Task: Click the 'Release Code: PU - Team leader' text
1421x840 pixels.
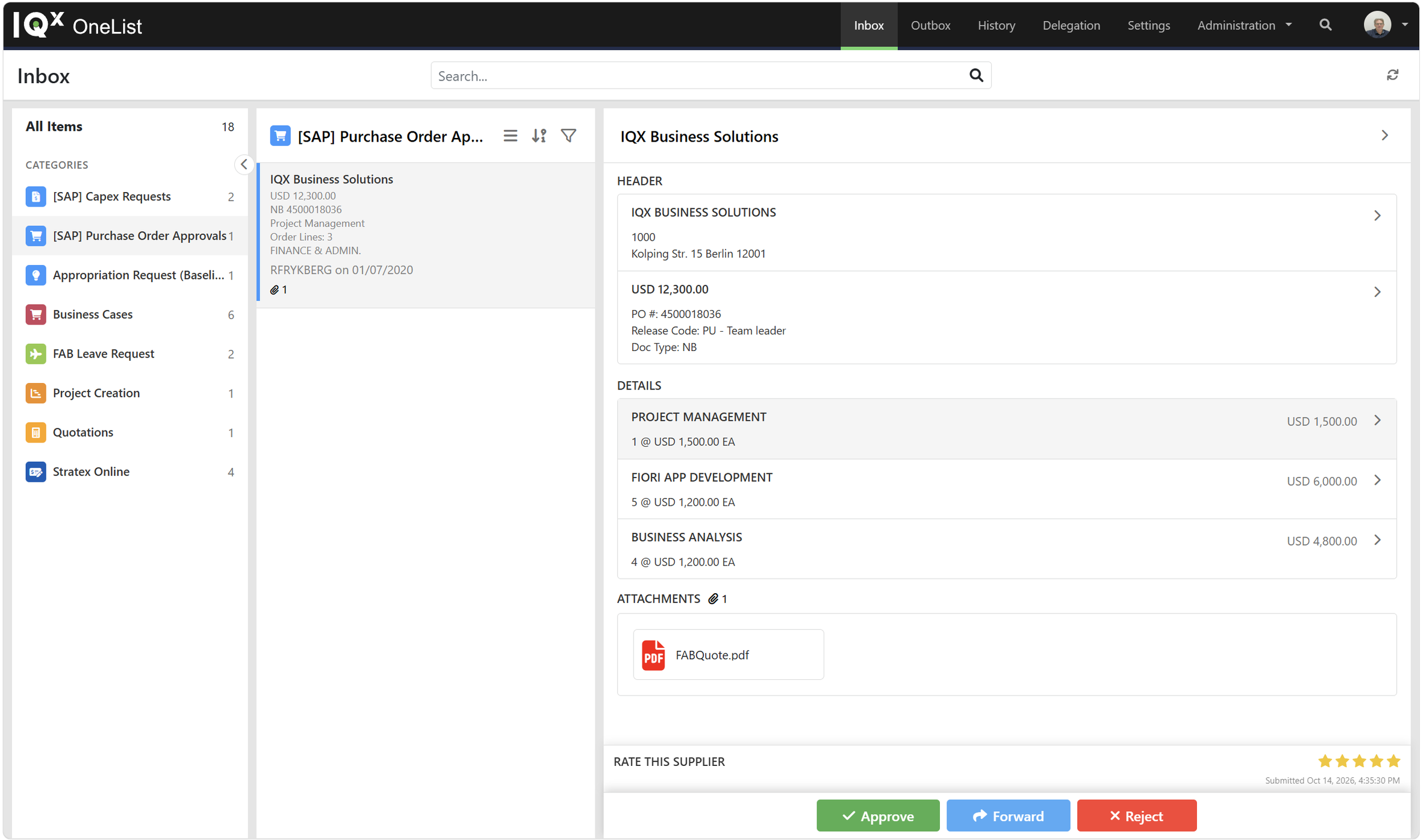Action: (x=708, y=331)
